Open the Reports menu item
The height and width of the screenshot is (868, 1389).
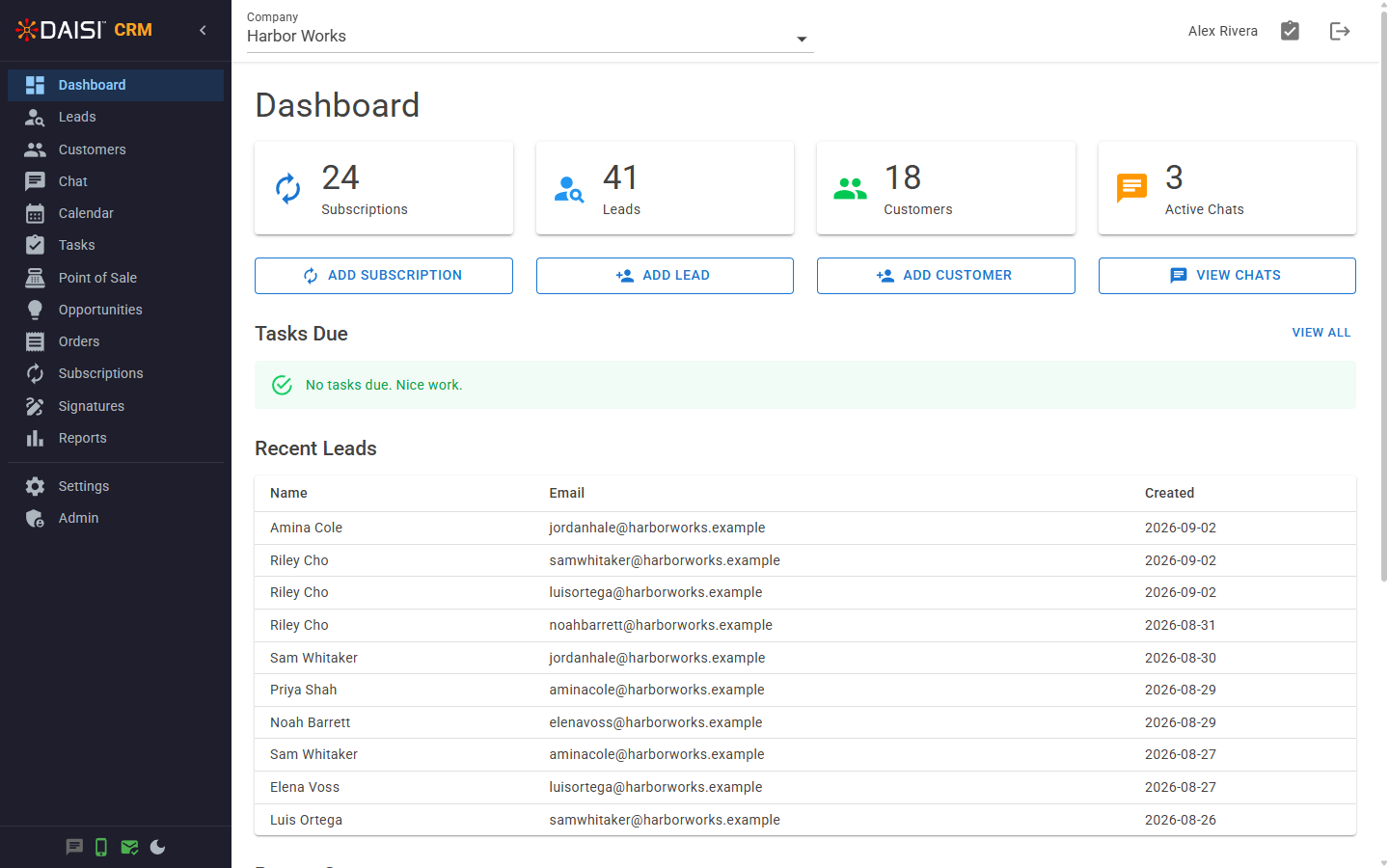point(116,438)
